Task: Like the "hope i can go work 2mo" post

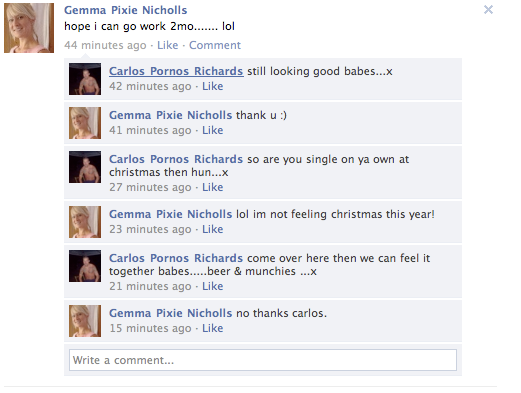Action: pos(167,45)
